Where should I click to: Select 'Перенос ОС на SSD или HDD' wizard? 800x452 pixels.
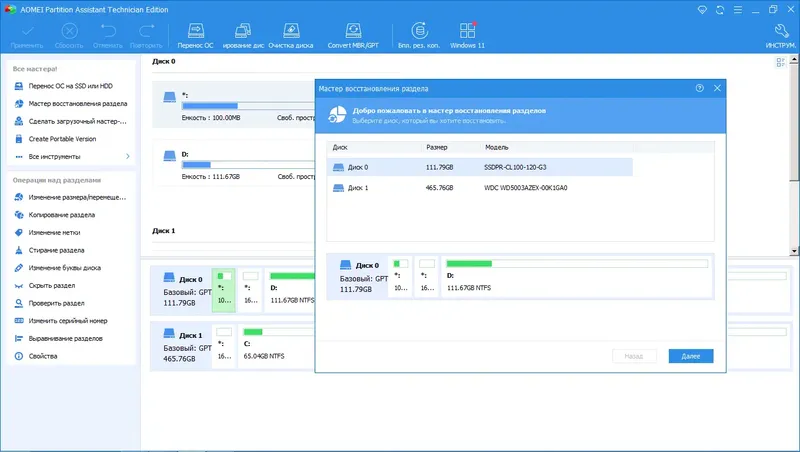coord(71,86)
